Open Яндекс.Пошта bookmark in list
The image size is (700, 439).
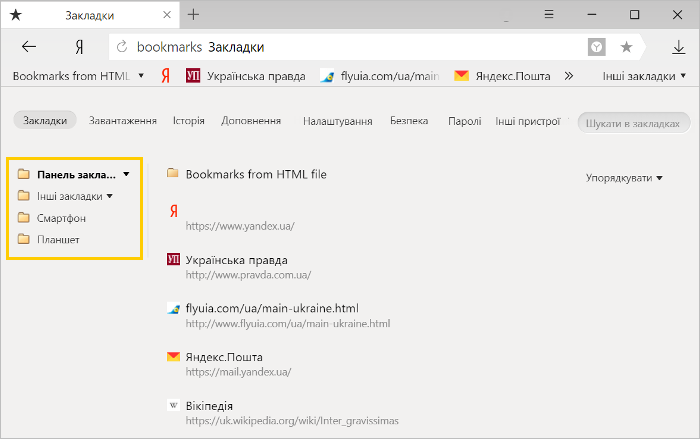click(224, 357)
